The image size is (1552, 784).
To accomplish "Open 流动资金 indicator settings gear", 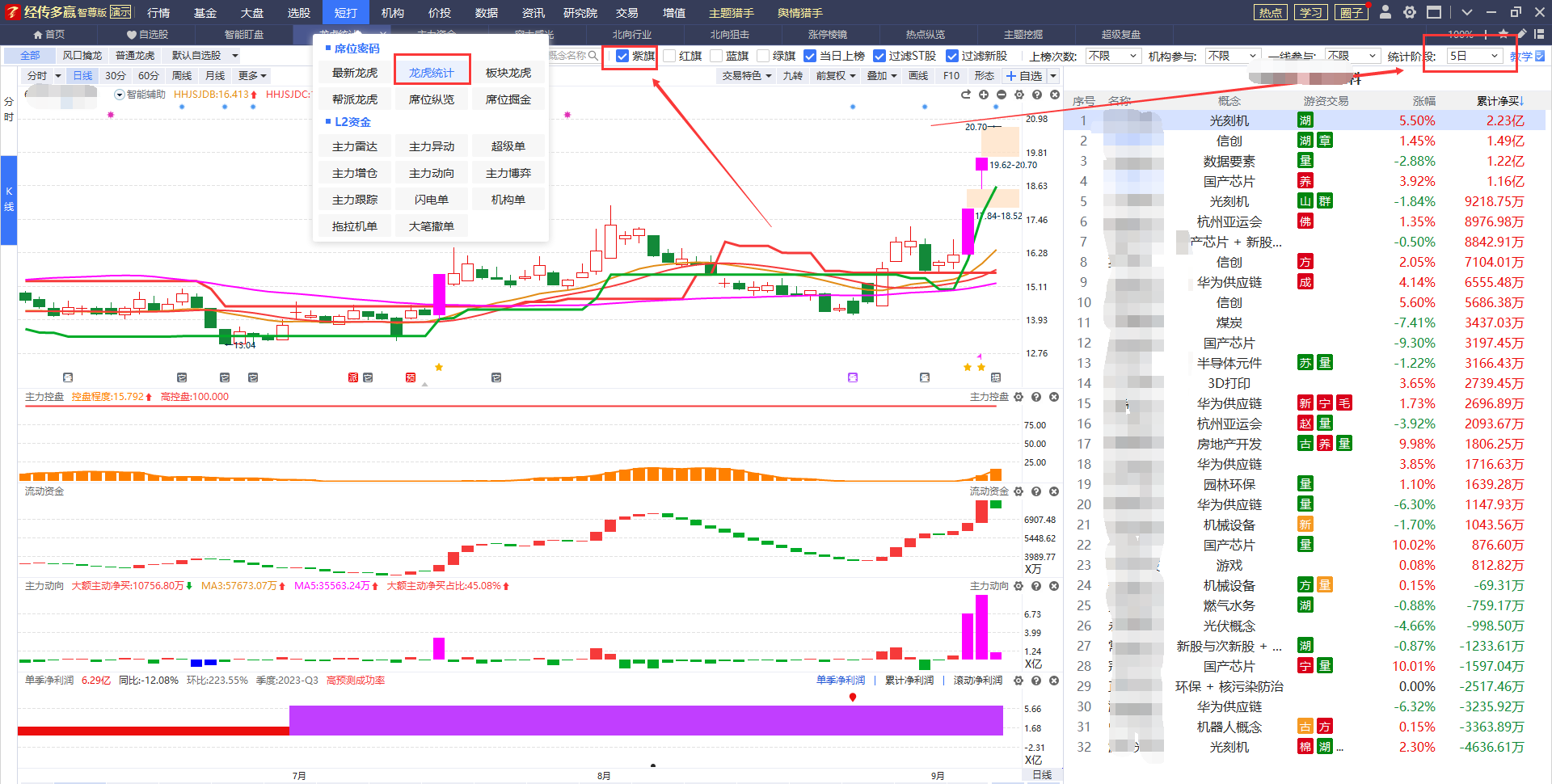I will click(x=1018, y=491).
